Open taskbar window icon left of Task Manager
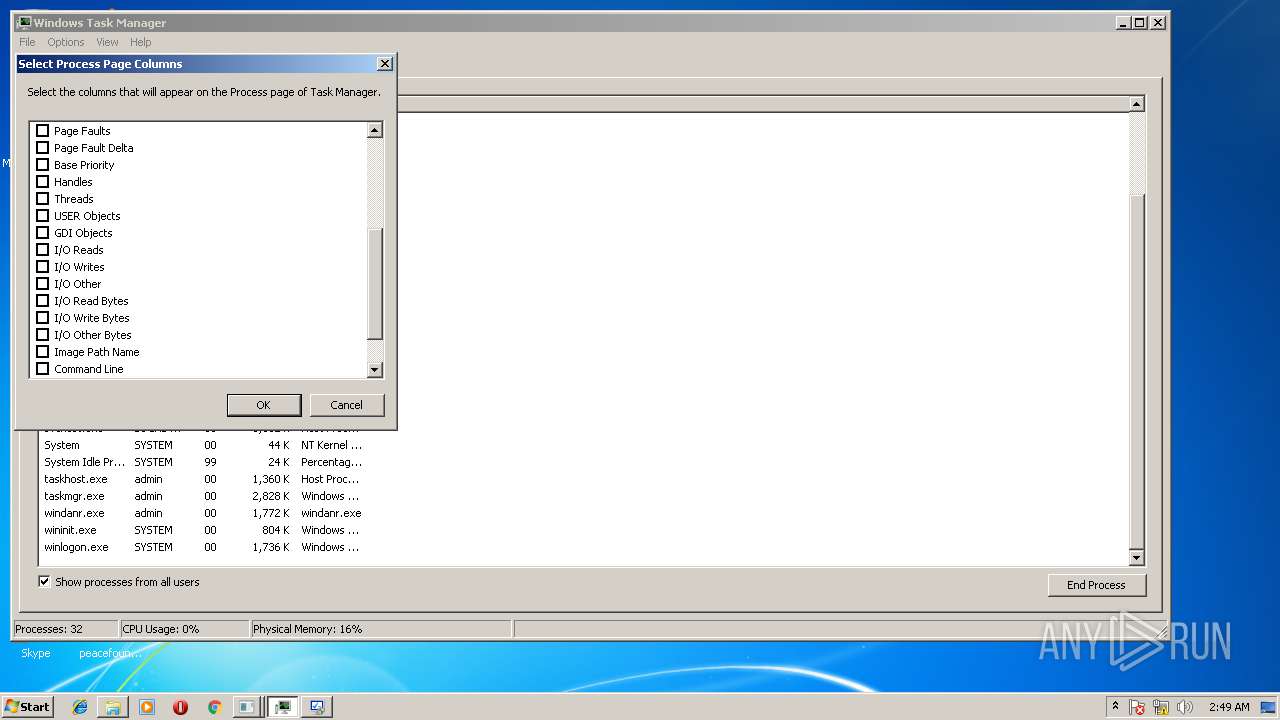Viewport: 1280px width, 720px height. (247, 707)
